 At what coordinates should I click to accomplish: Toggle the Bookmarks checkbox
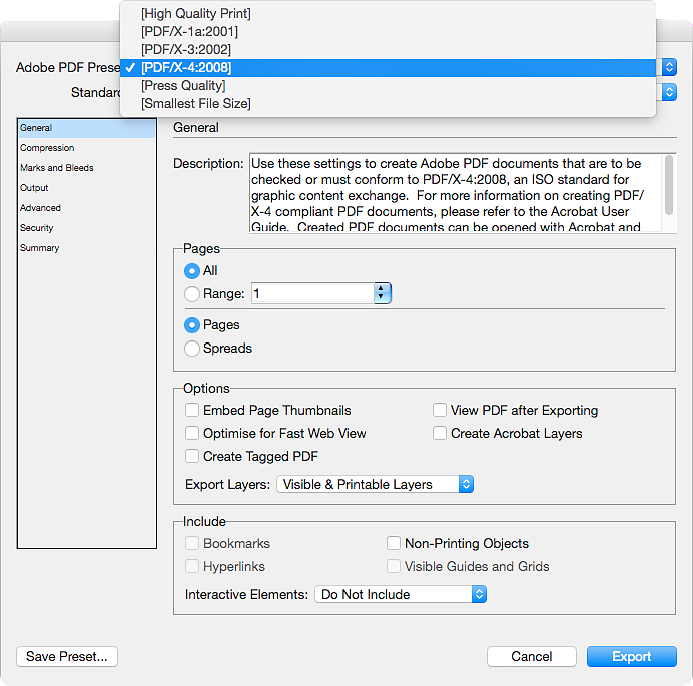point(192,543)
